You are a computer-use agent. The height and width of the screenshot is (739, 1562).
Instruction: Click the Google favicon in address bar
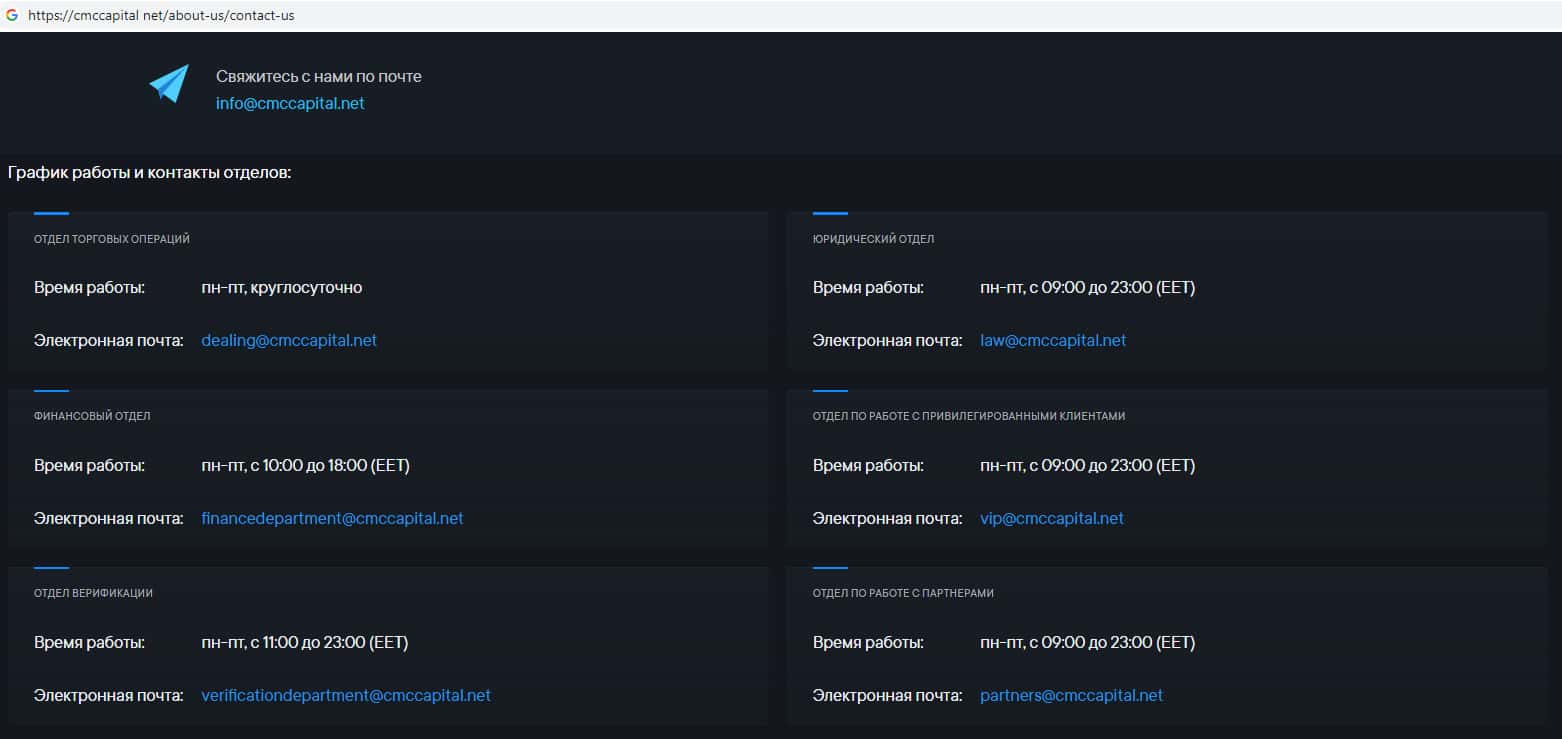[12, 16]
